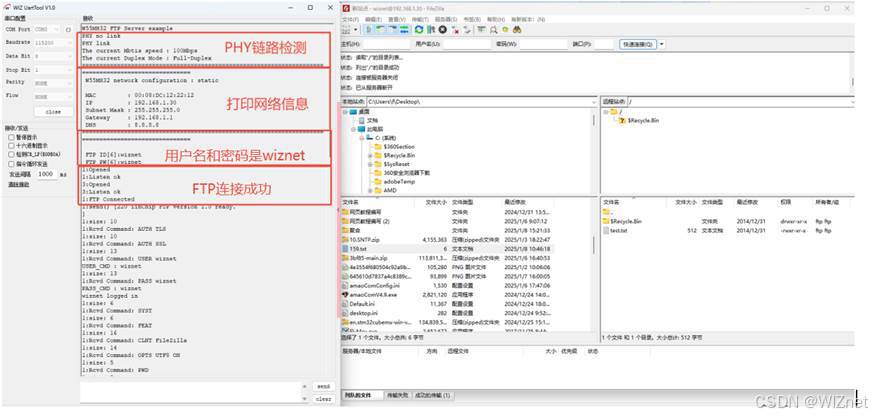Viewport: 872px width, 417px height.
Task: Refresh COM port list icon in UartTool
Action: [68, 29]
